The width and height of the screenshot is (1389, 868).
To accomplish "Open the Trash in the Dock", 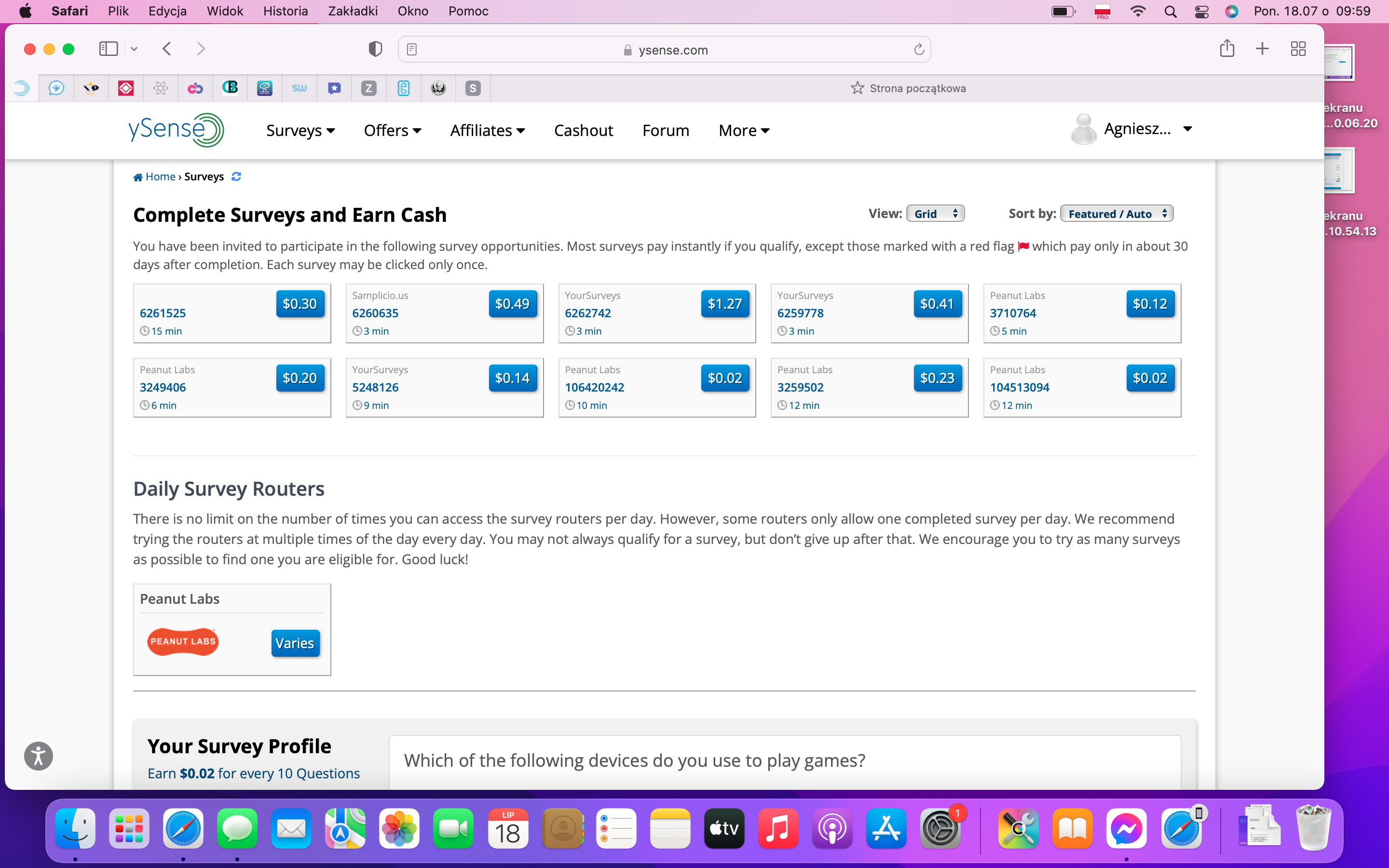I will (1313, 828).
